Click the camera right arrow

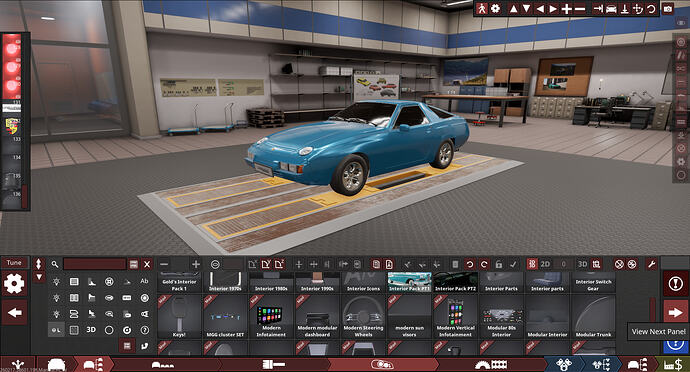(x=553, y=8)
